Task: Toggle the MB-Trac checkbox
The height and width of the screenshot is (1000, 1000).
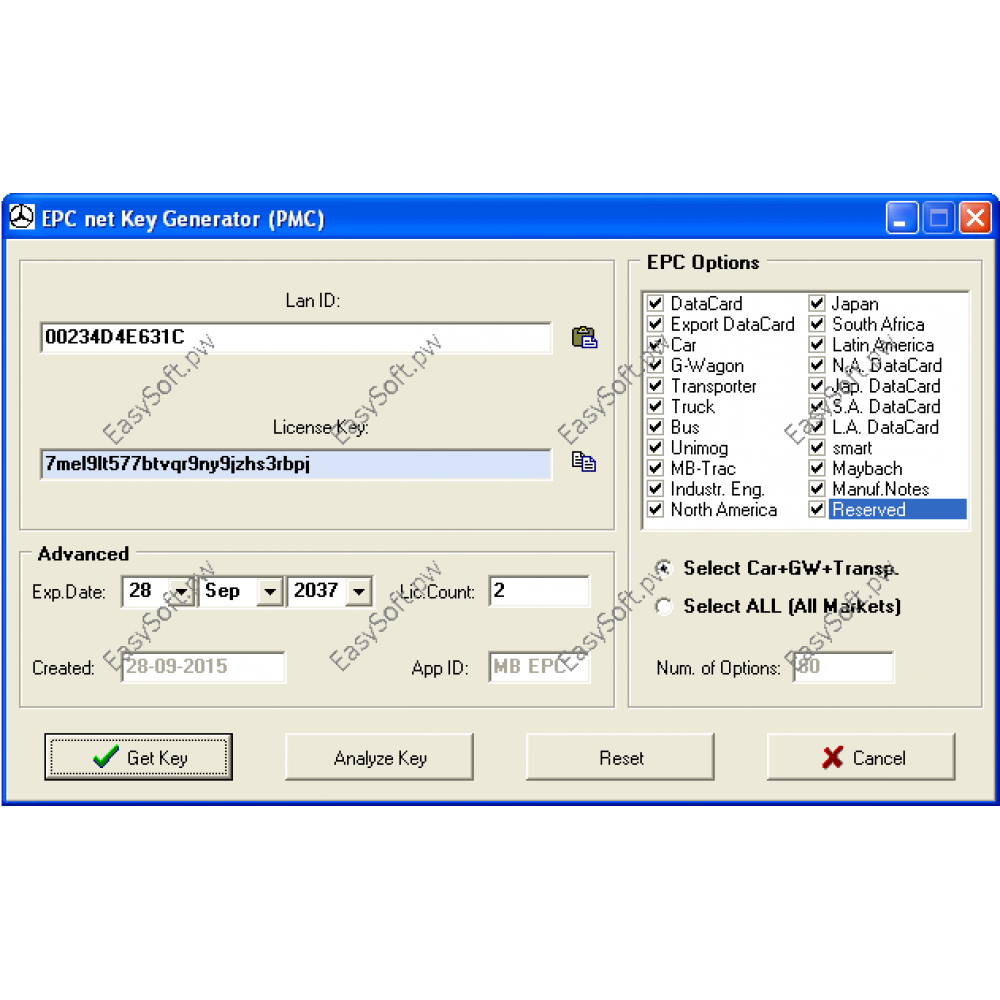Action: 655,468
